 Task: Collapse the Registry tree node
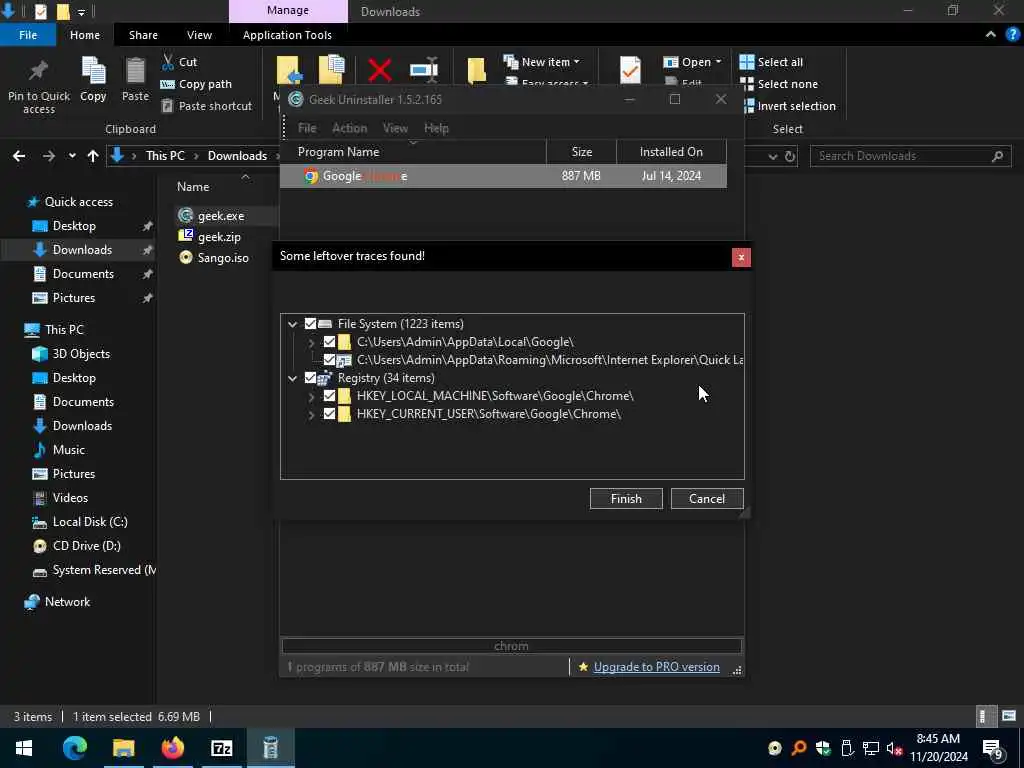click(293, 378)
